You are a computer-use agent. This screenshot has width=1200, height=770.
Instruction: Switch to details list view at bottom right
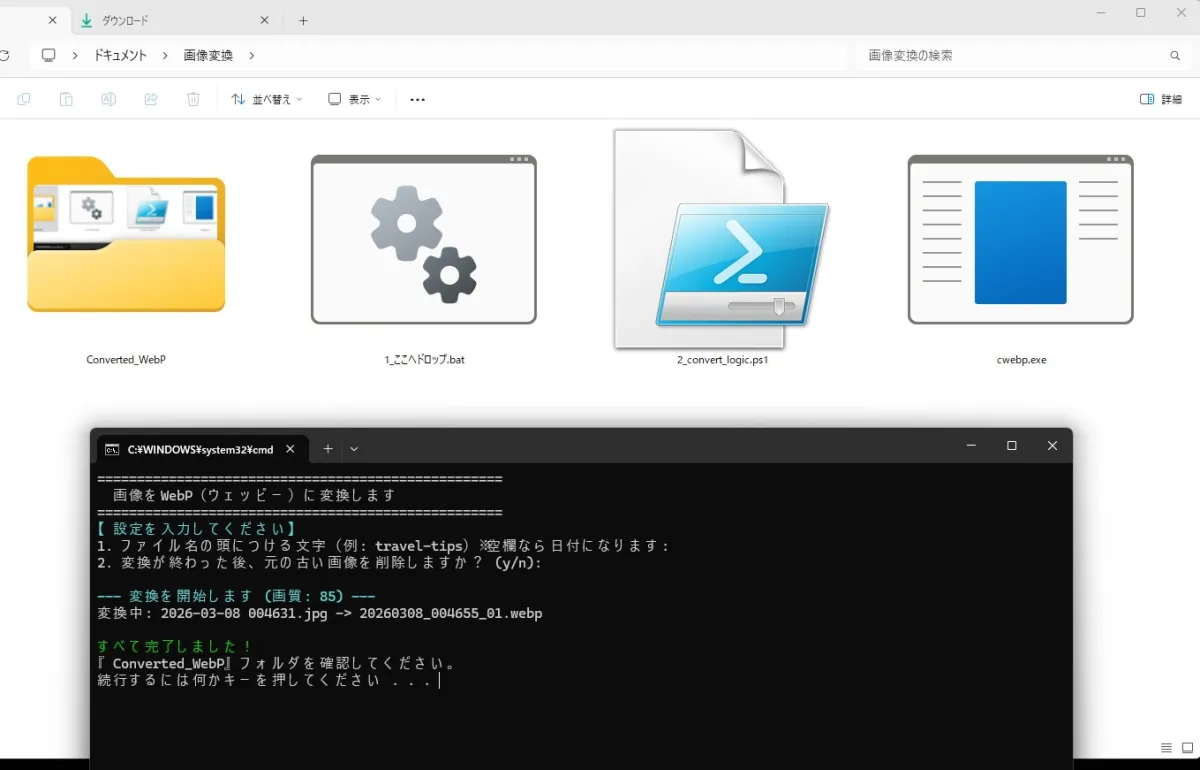1166,748
